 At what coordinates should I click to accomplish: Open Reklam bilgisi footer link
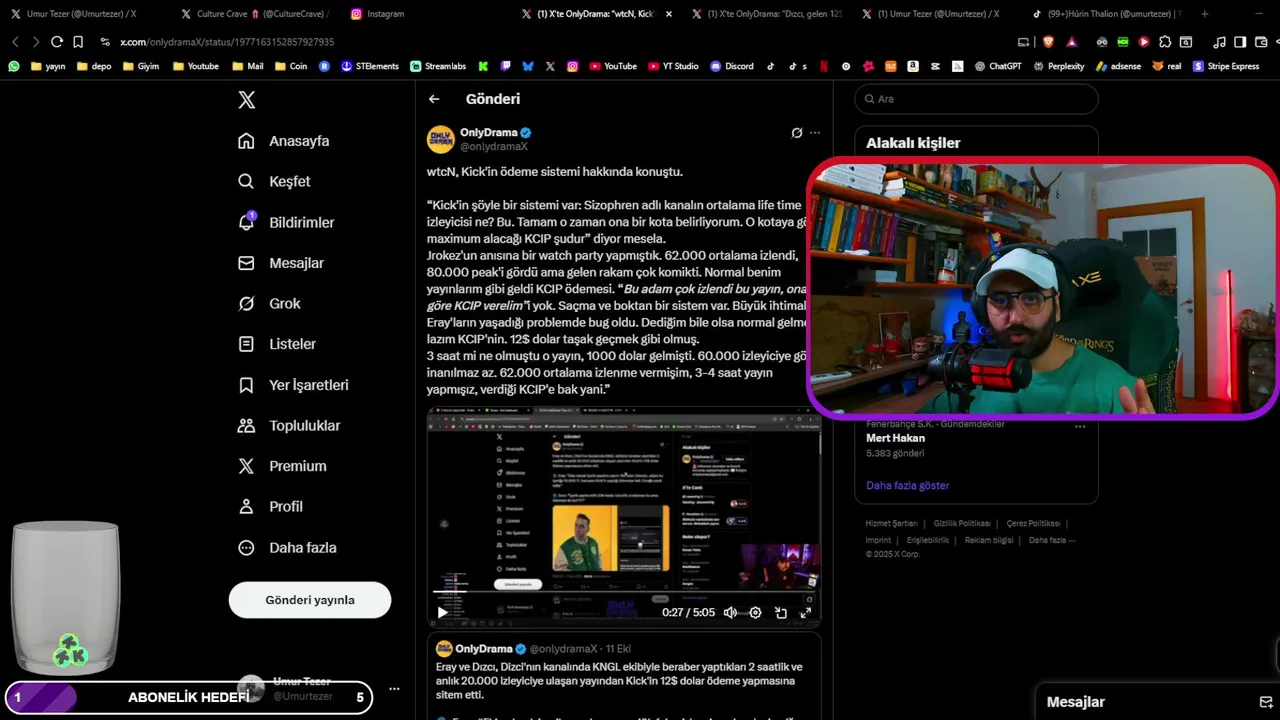pos(989,540)
